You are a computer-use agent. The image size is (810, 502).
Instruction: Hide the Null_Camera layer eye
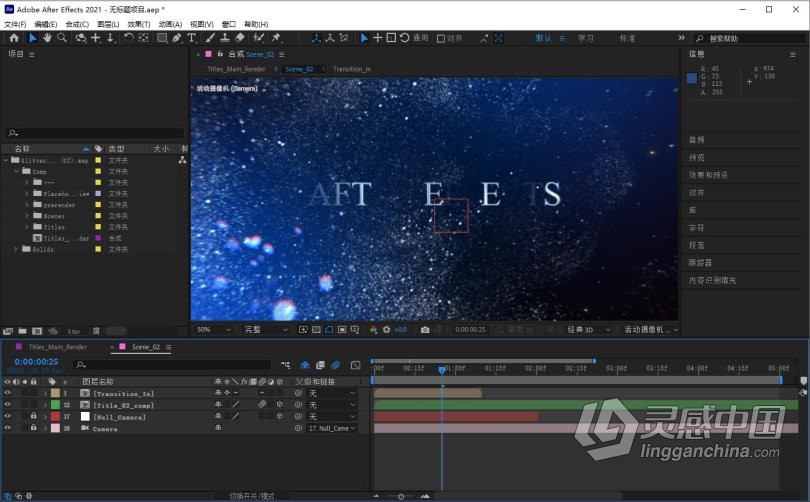(x=7, y=416)
